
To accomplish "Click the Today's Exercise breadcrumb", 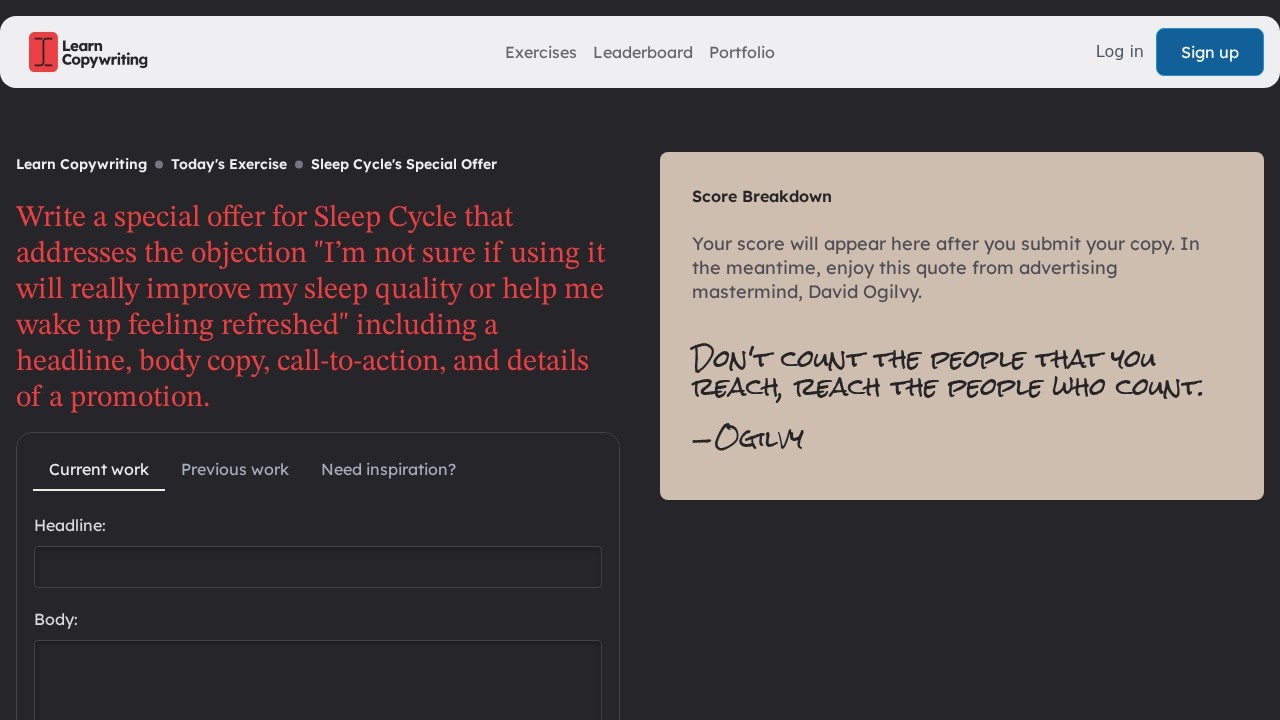I will pos(229,164).
